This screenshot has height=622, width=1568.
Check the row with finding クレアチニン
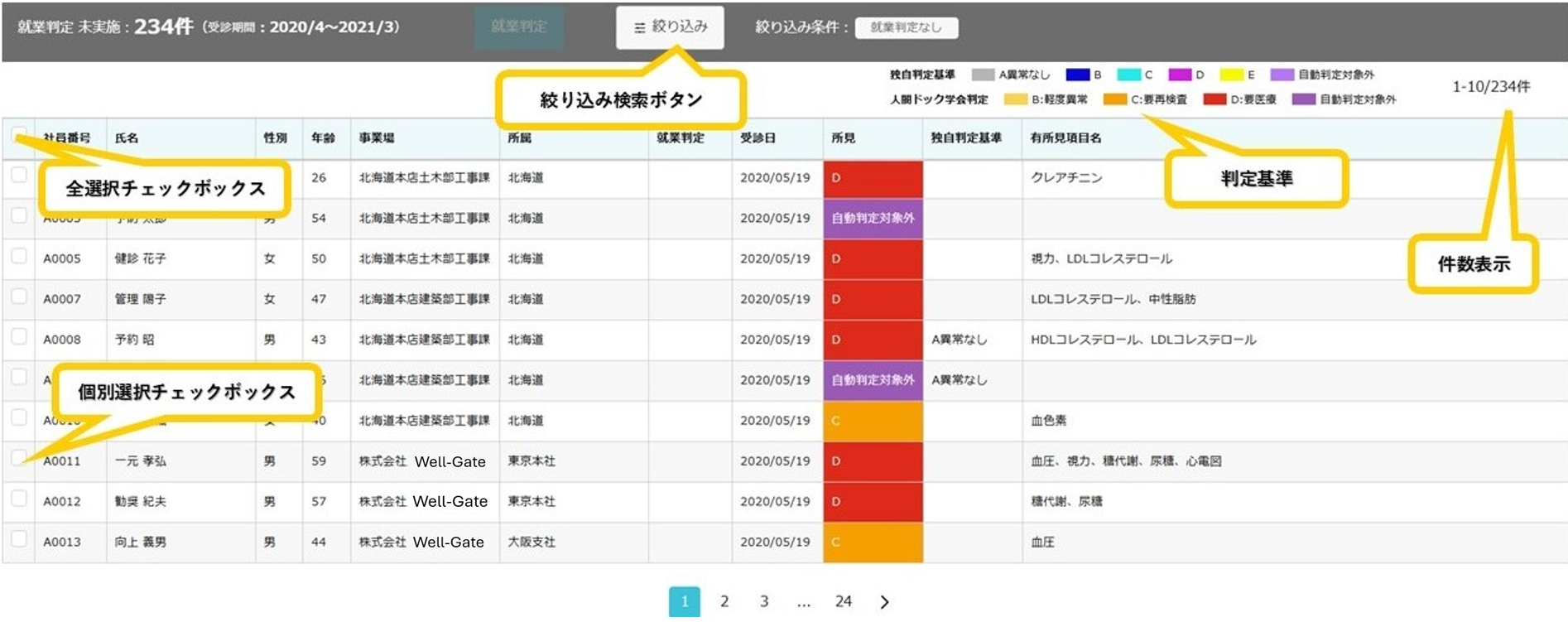[19, 175]
